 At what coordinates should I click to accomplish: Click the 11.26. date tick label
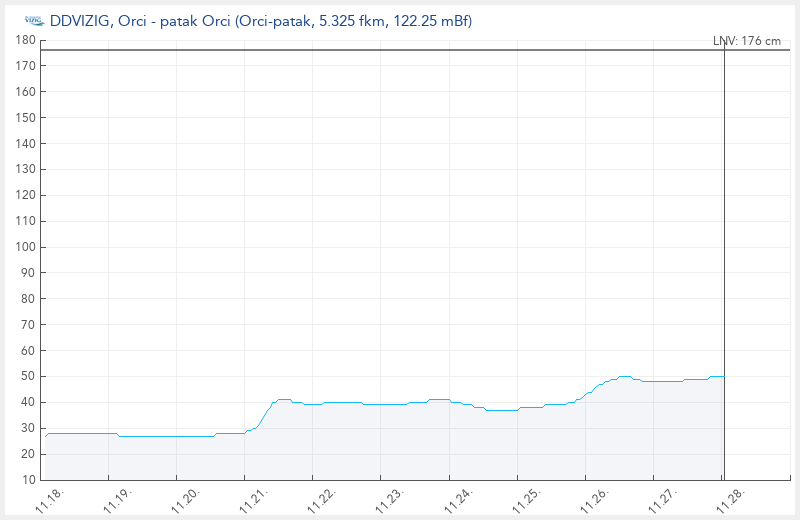click(x=594, y=500)
